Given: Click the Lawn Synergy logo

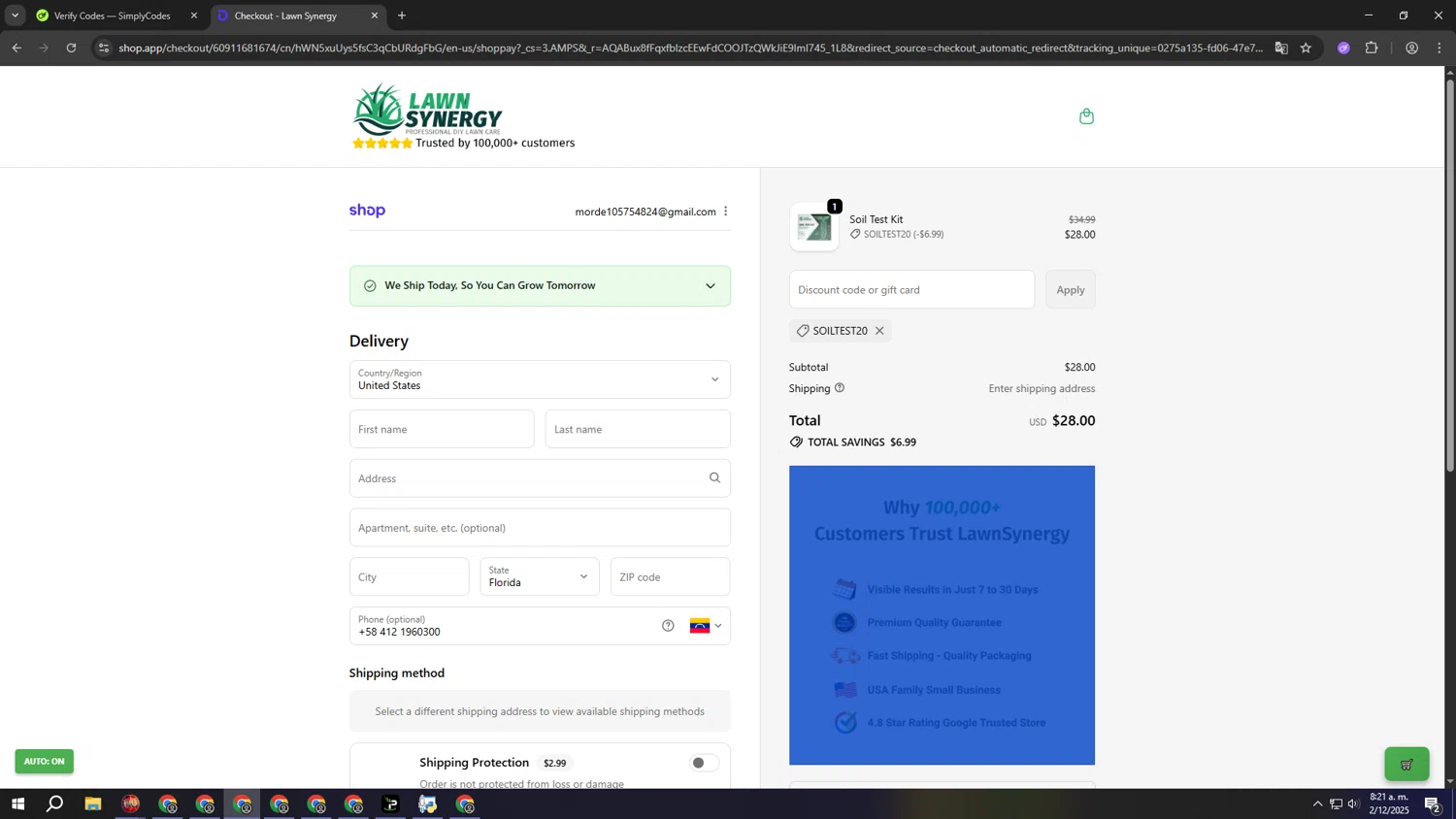Looking at the screenshot, I should [x=427, y=110].
